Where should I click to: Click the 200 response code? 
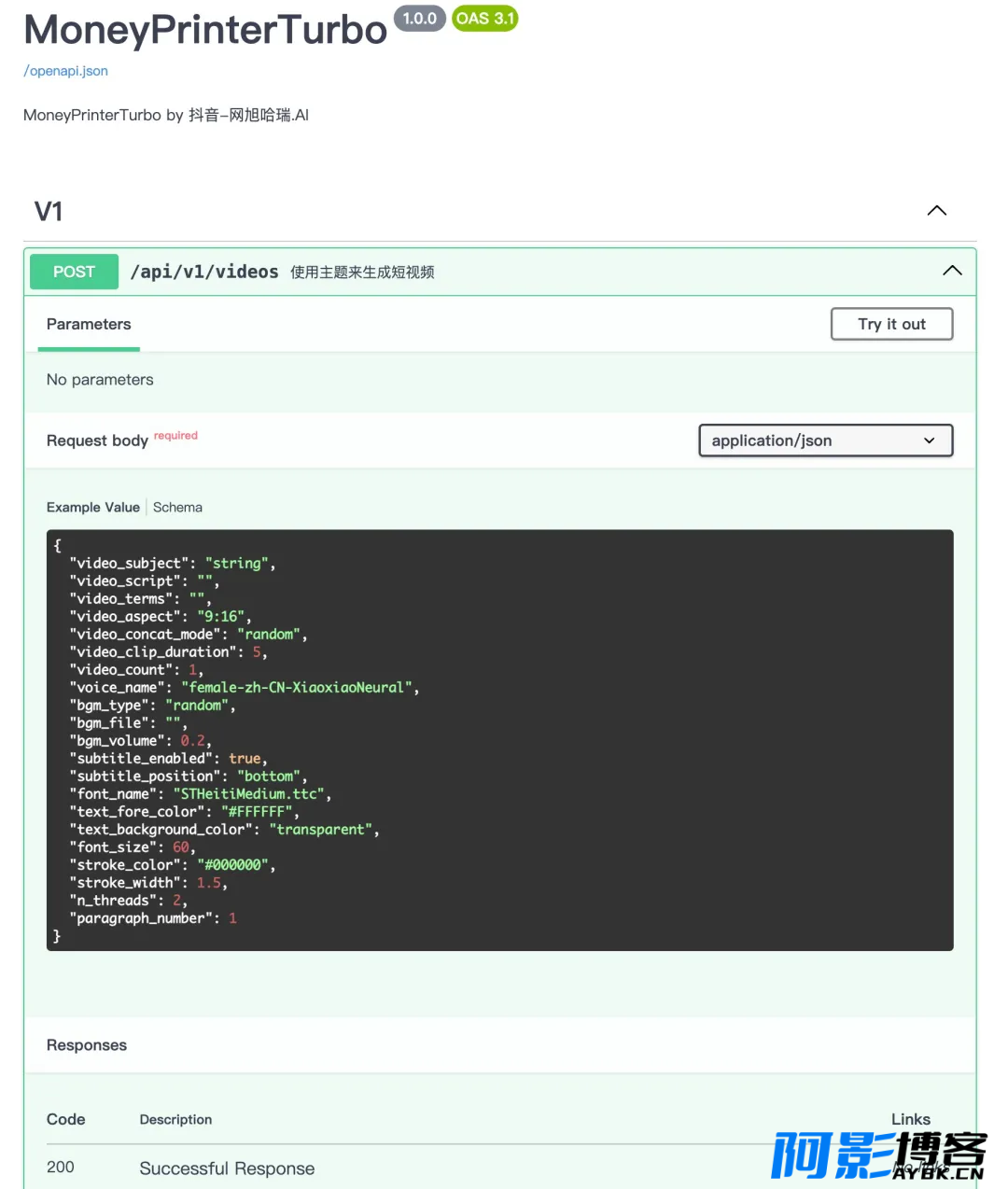(61, 1168)
